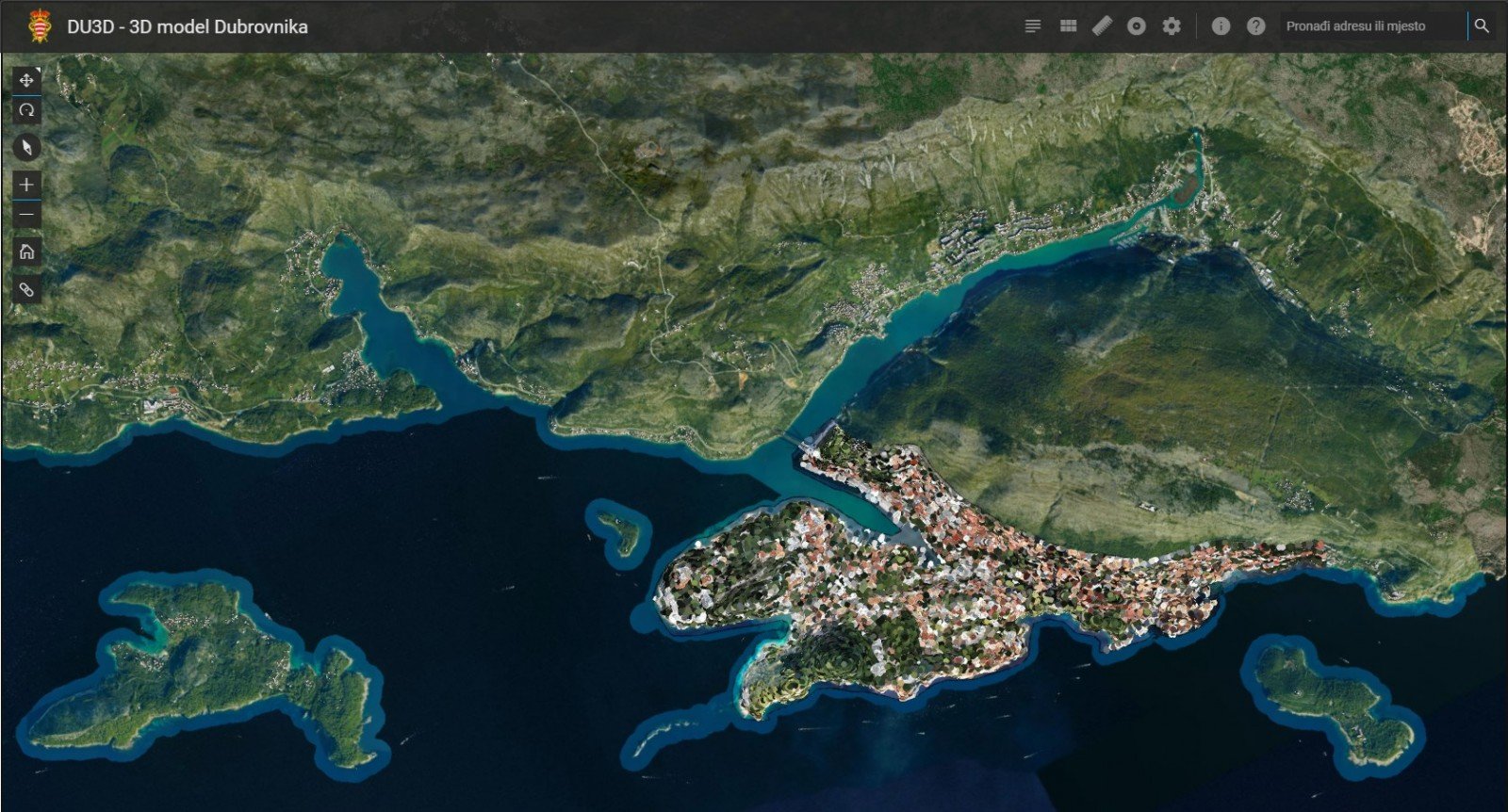
Task: Open the basemap gallery grid
Action: pyautogui.click(x=1068, y=26)
